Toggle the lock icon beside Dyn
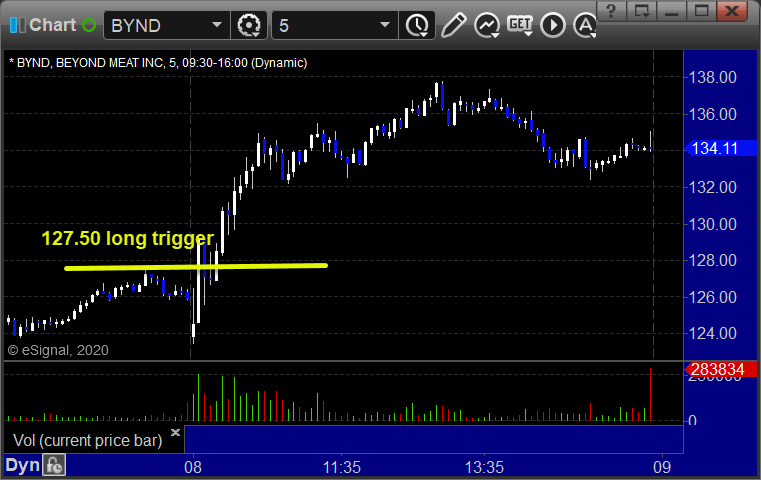The height and width of the screenshot is (480, 761). (x=54, y=465)
